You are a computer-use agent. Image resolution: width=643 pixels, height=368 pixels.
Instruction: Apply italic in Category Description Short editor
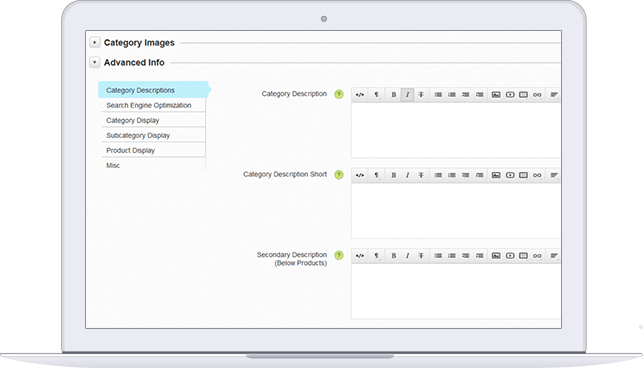407,175
